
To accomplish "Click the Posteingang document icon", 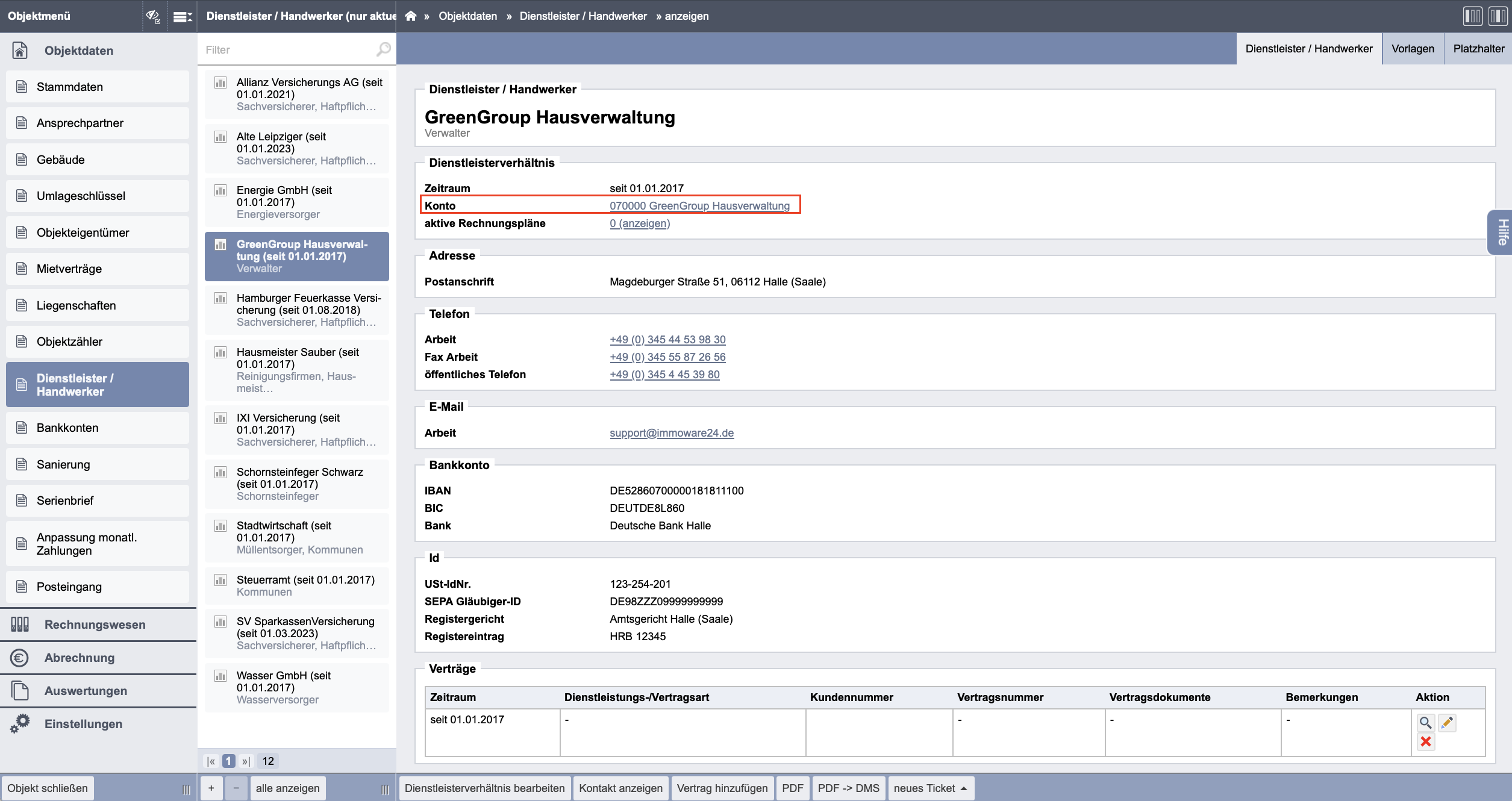I will coord(22,587).
